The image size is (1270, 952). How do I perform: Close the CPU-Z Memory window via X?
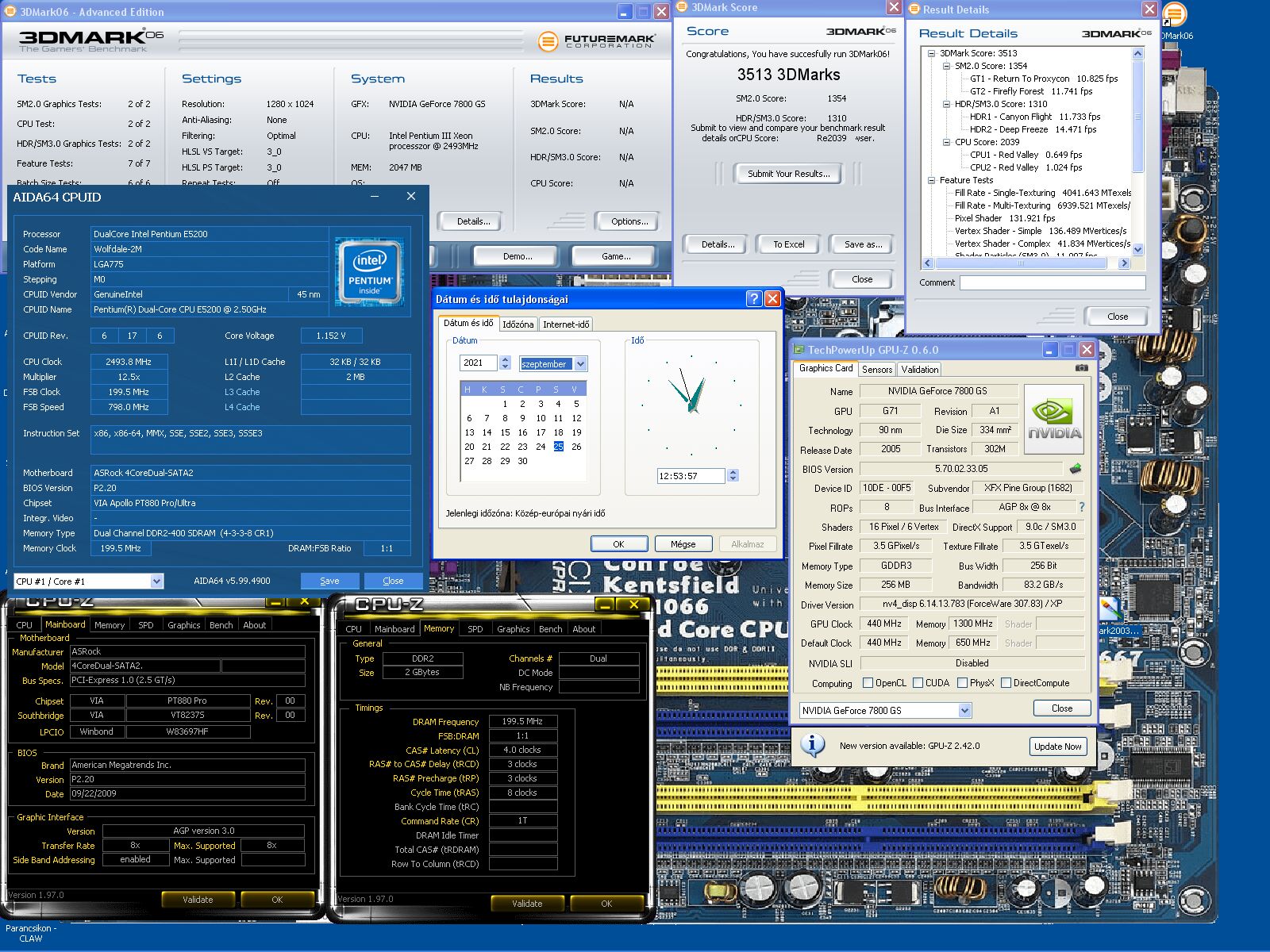click(633, 605)
